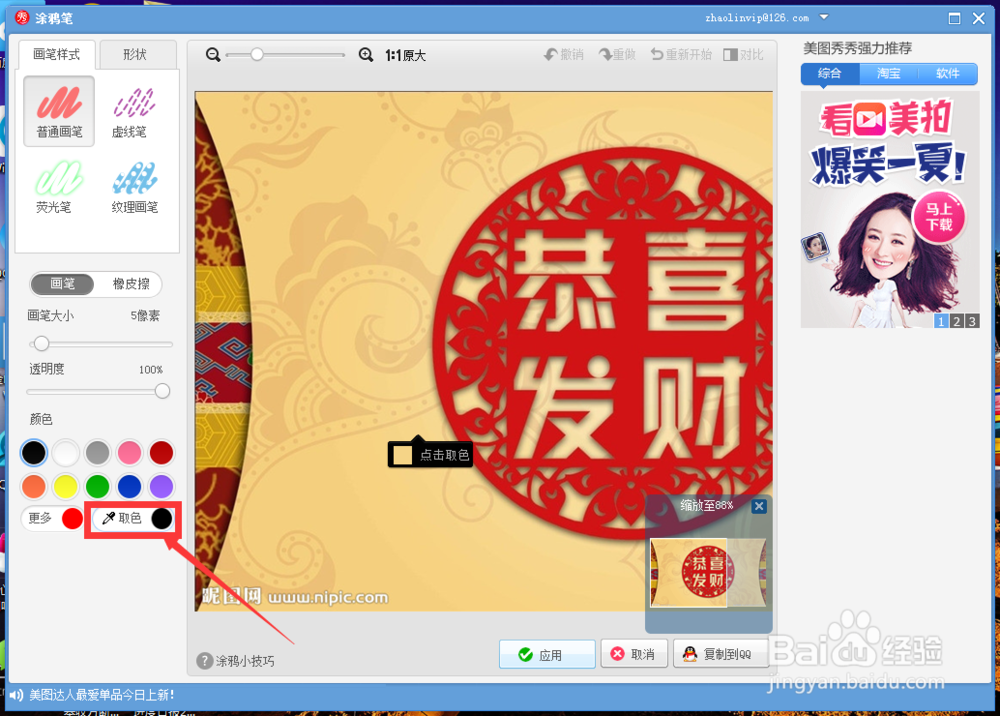Go to page 2 of the ad carousel

pyautogui.click(x=955, y=321)
